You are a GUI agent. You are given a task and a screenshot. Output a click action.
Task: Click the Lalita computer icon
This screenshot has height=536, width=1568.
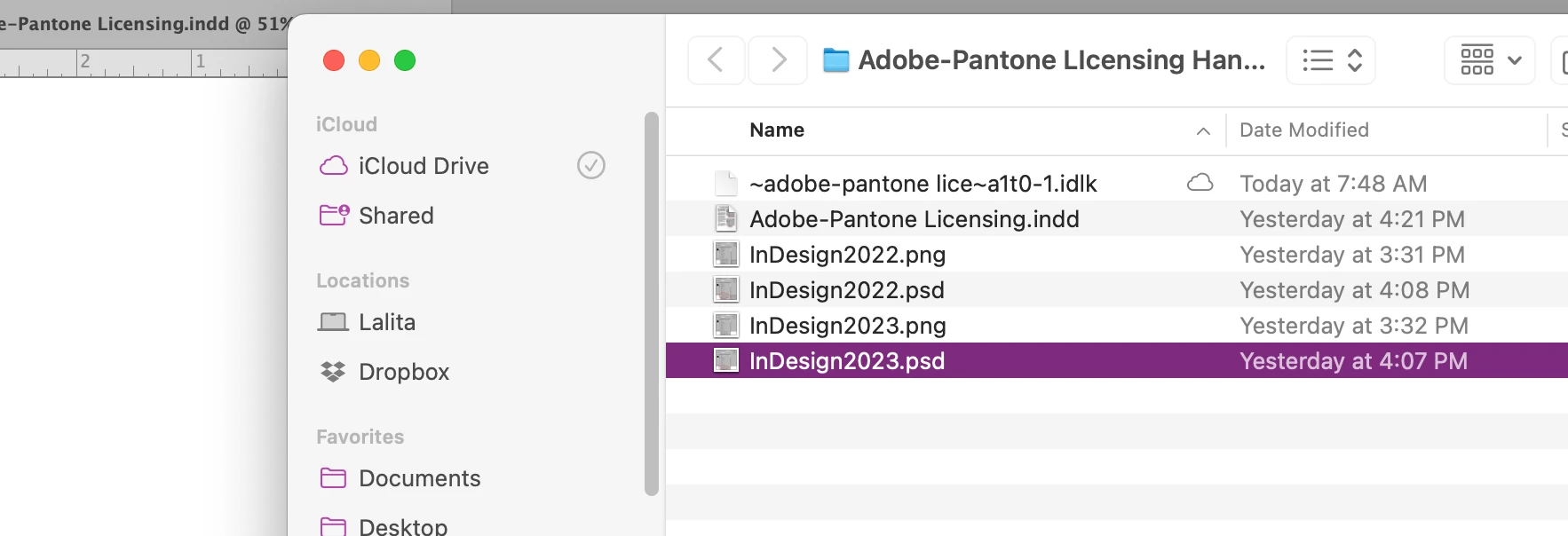(333, 322)
